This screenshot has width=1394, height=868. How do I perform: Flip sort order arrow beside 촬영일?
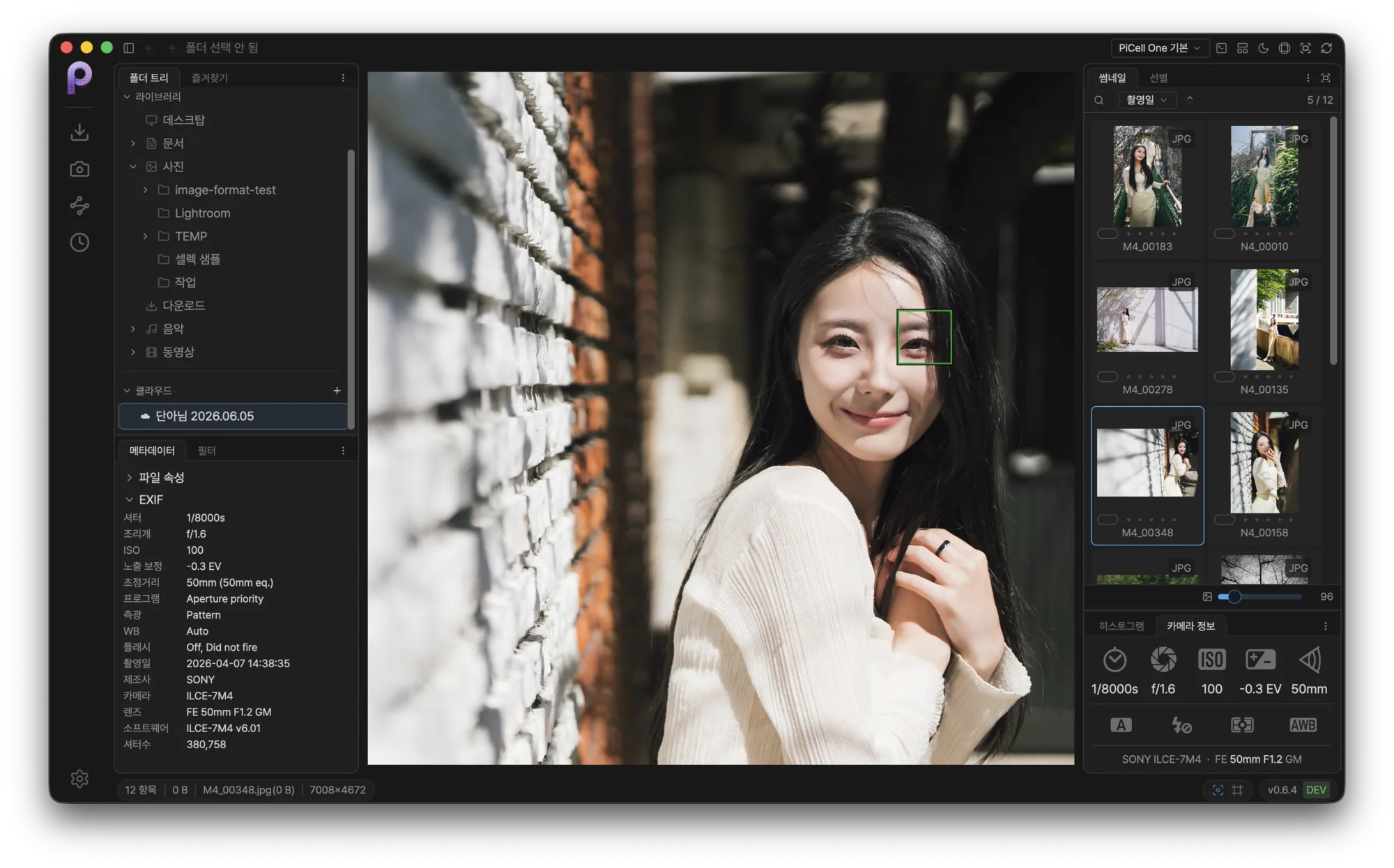[1190, 100]
